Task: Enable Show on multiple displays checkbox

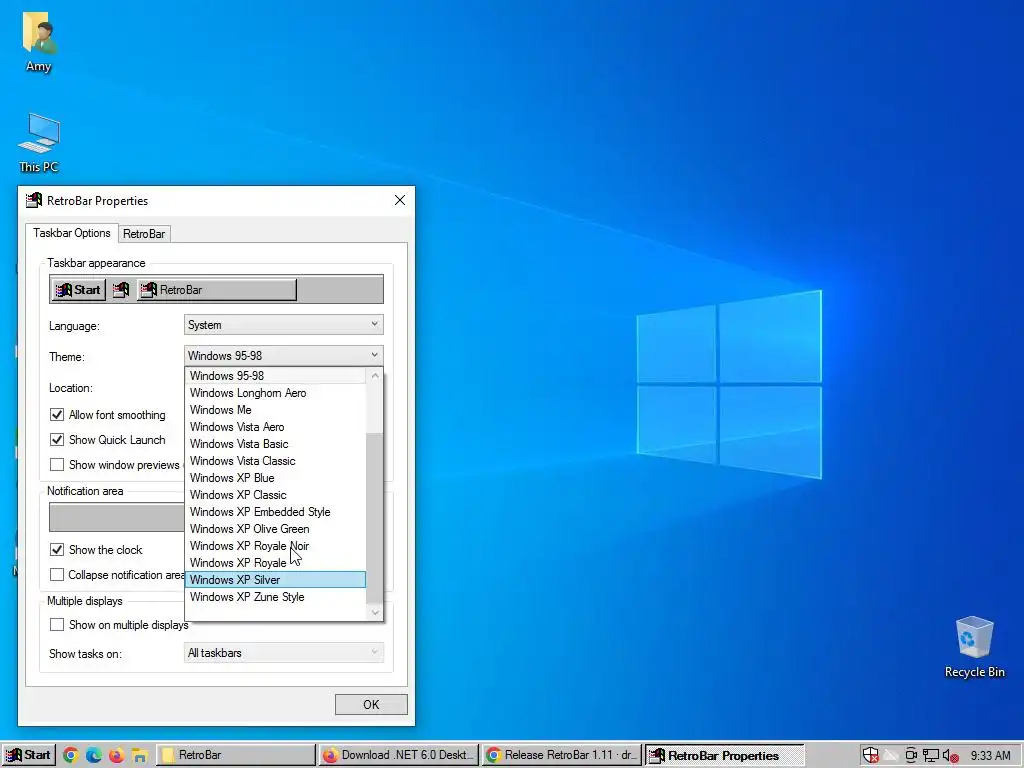Action: pos(57,625)
